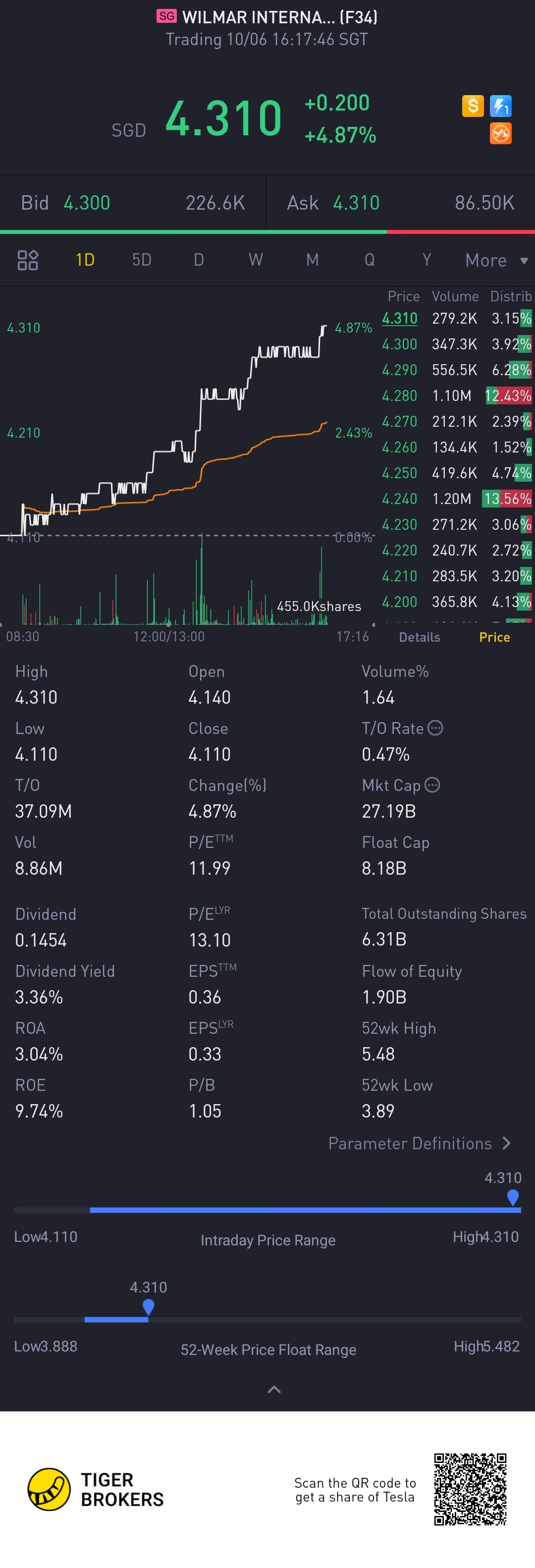Viewport: 535px width, 1568px height.
Task: Tap the current price 4.310
Action: (223, 118)
